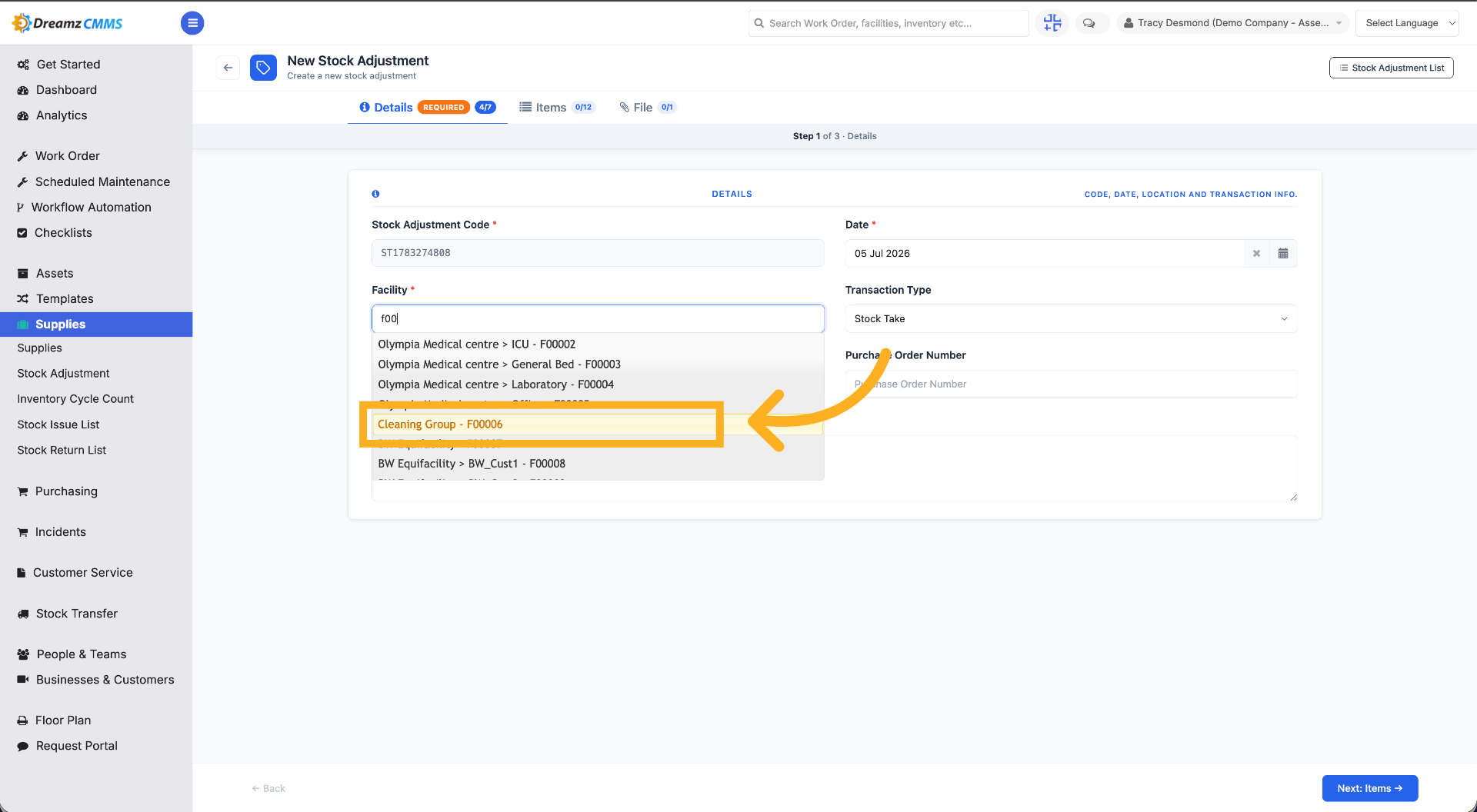Select BW Equifacility BW_Cust1 F00008 option
1477x812 pixels.
pyautogui.click(x=598, y=463)
